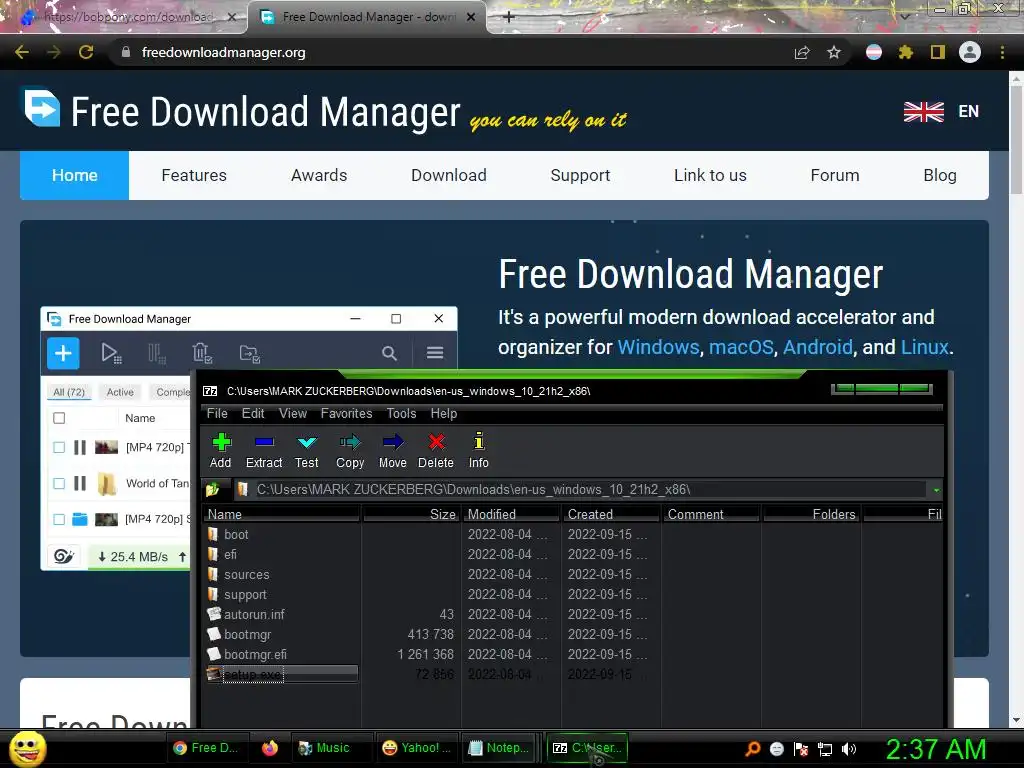The image size is (1024, 768).
Task: Open the browser three-dot menu
Action: tap(1002, 52)
